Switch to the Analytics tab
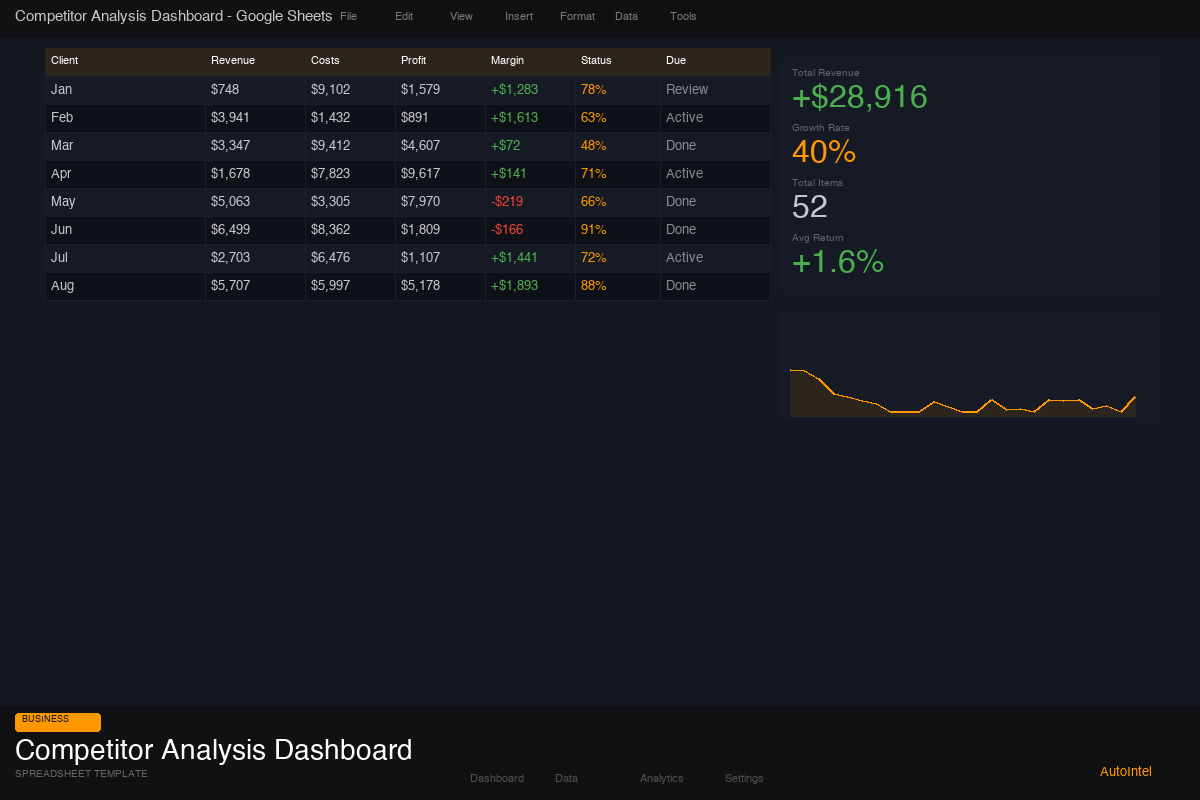This screenshot has width=1200, height=800. (661, 778)
